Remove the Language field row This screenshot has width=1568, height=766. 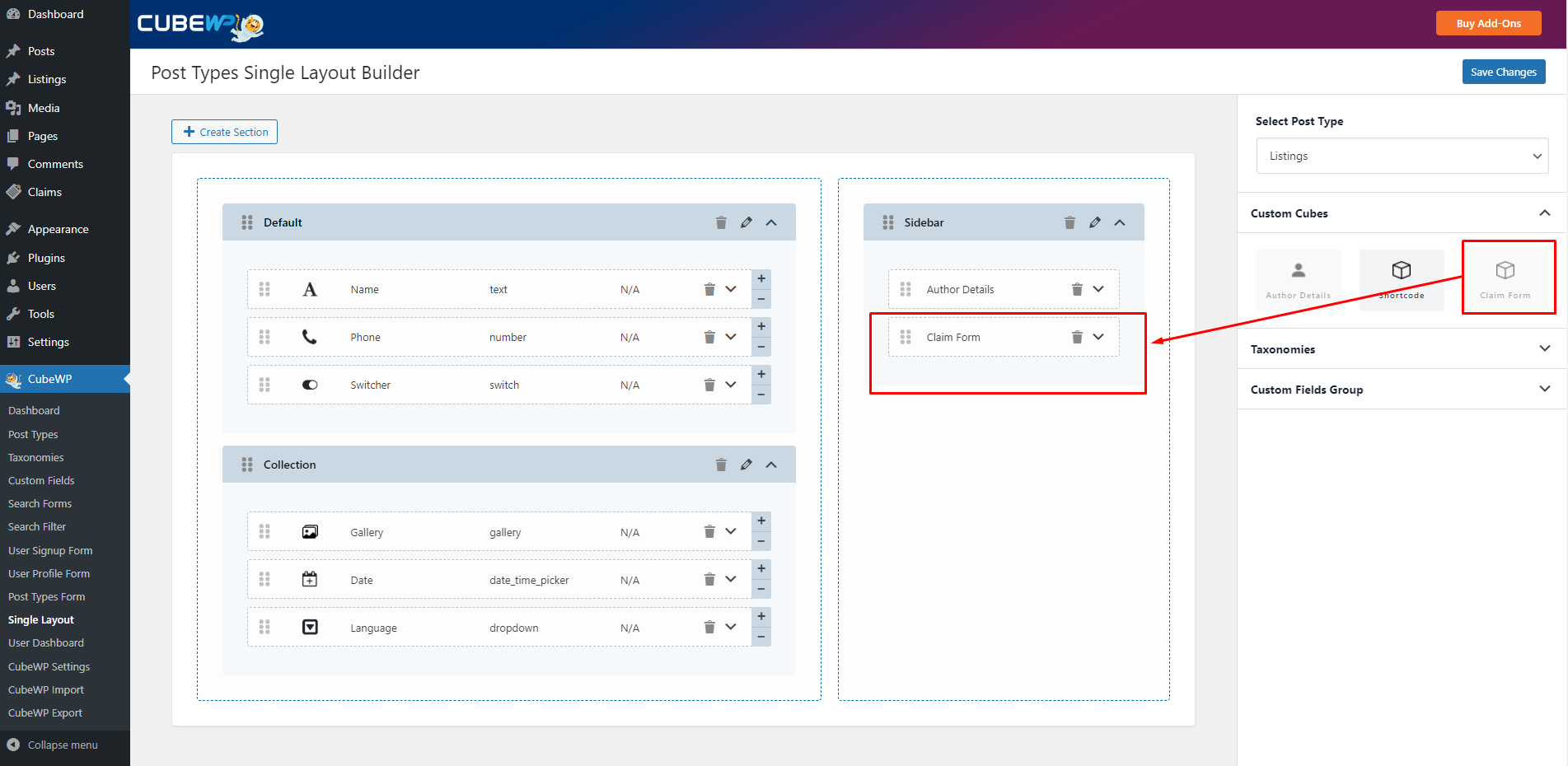pos(709,628)
